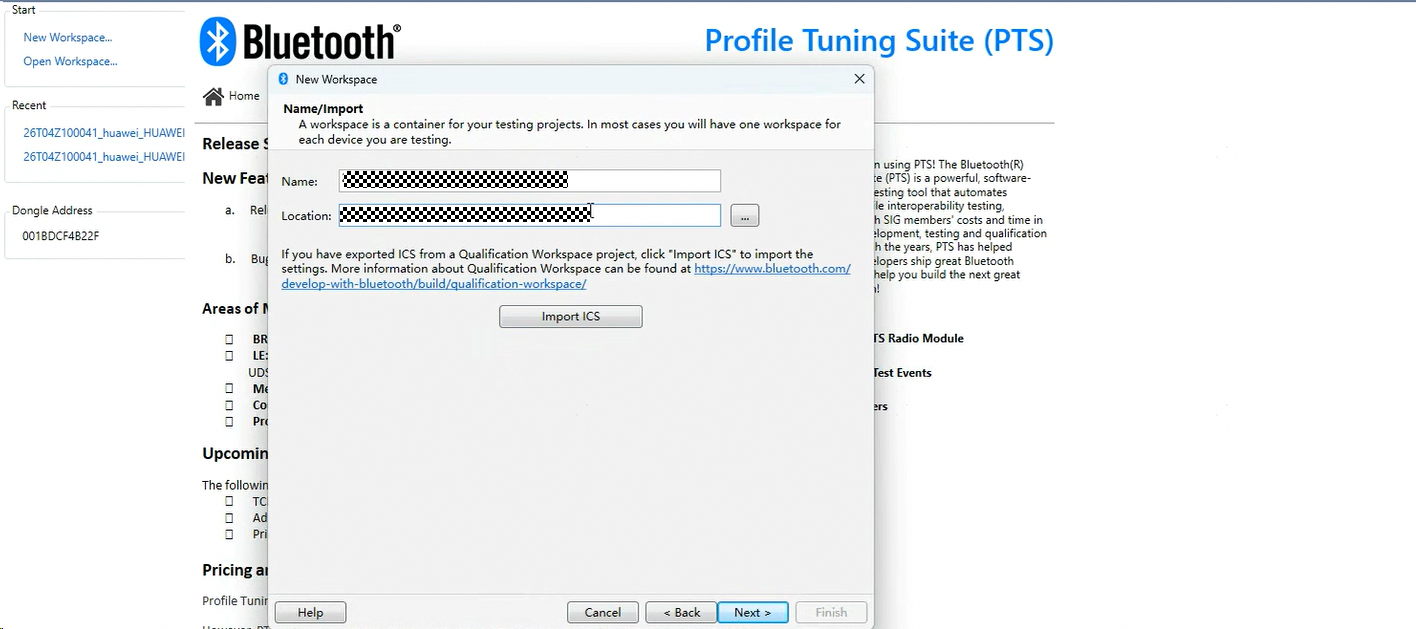The width and height of the screenshot is (1416, 629).
Task: Click Bluetooth icon in dialog title bar
Action: click(x=283, y=79)
